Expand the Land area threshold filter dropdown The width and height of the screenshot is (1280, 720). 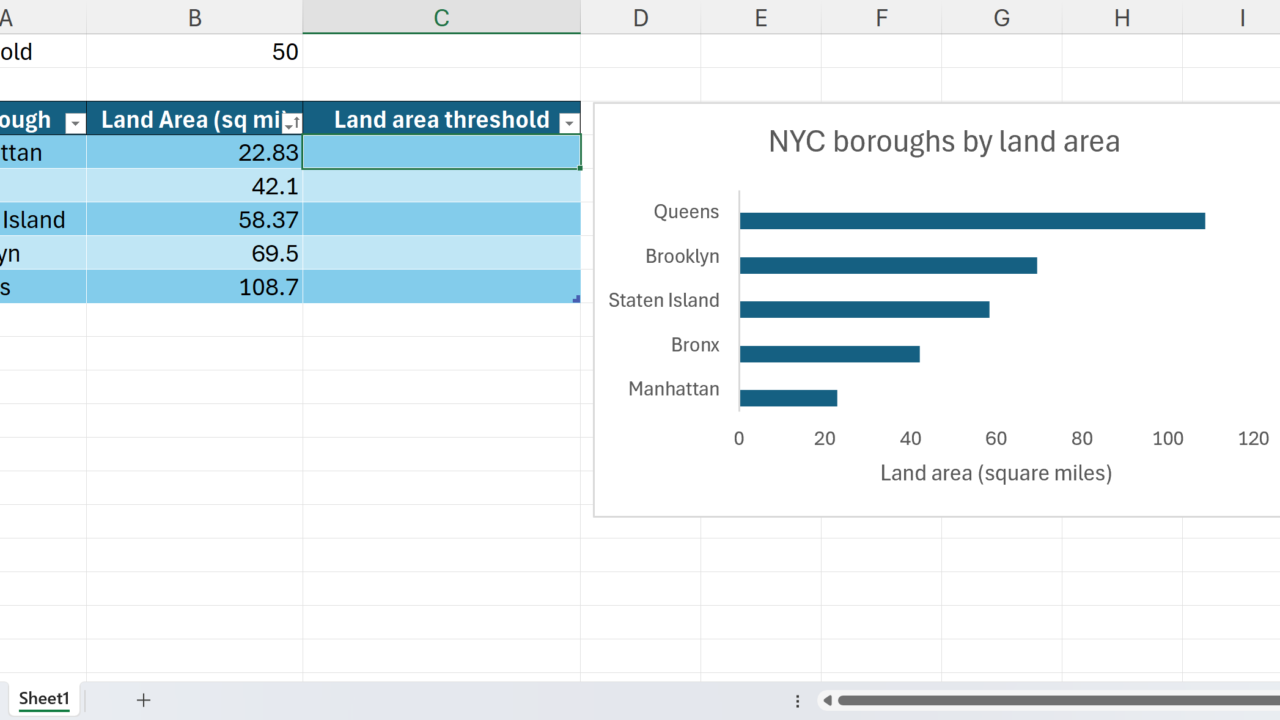pyautogui.click(x=569, y=123)
